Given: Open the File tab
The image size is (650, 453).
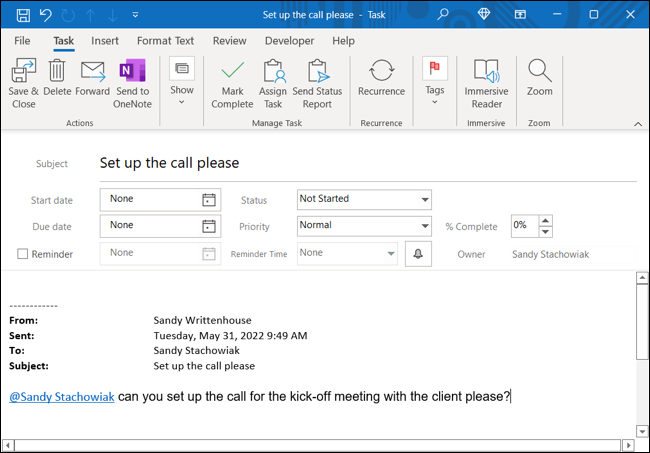Looking at the screenshot, I should [22, 41].
